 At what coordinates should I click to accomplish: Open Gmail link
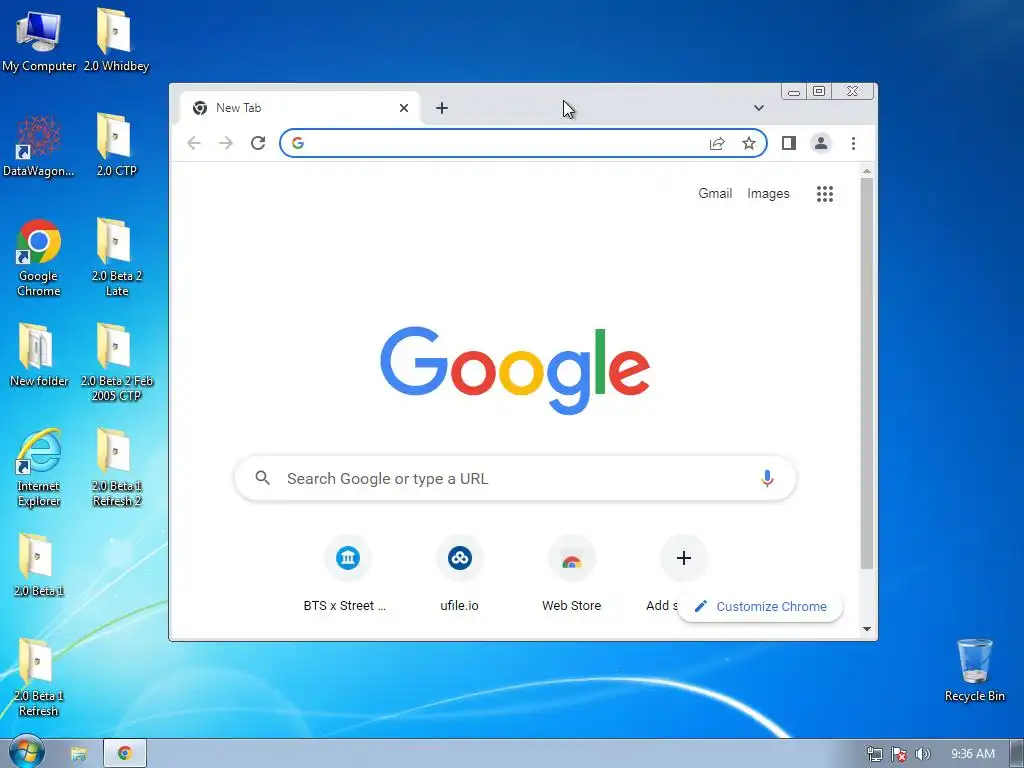coord(715,193)
